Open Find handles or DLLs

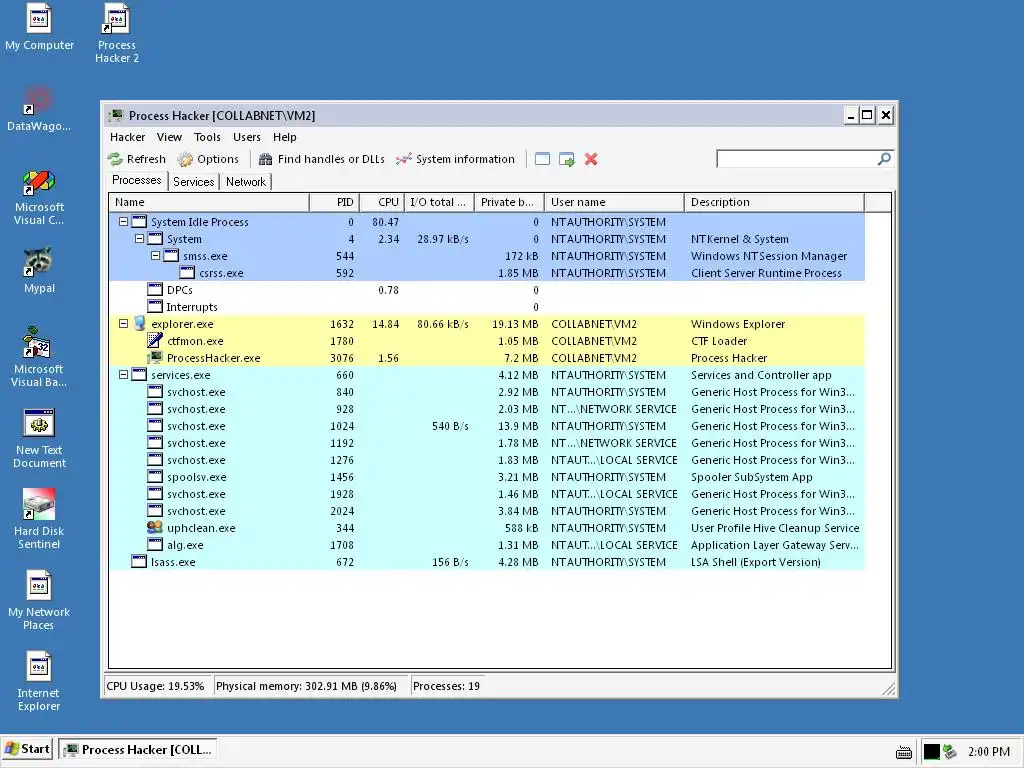(x=321, y=159)
